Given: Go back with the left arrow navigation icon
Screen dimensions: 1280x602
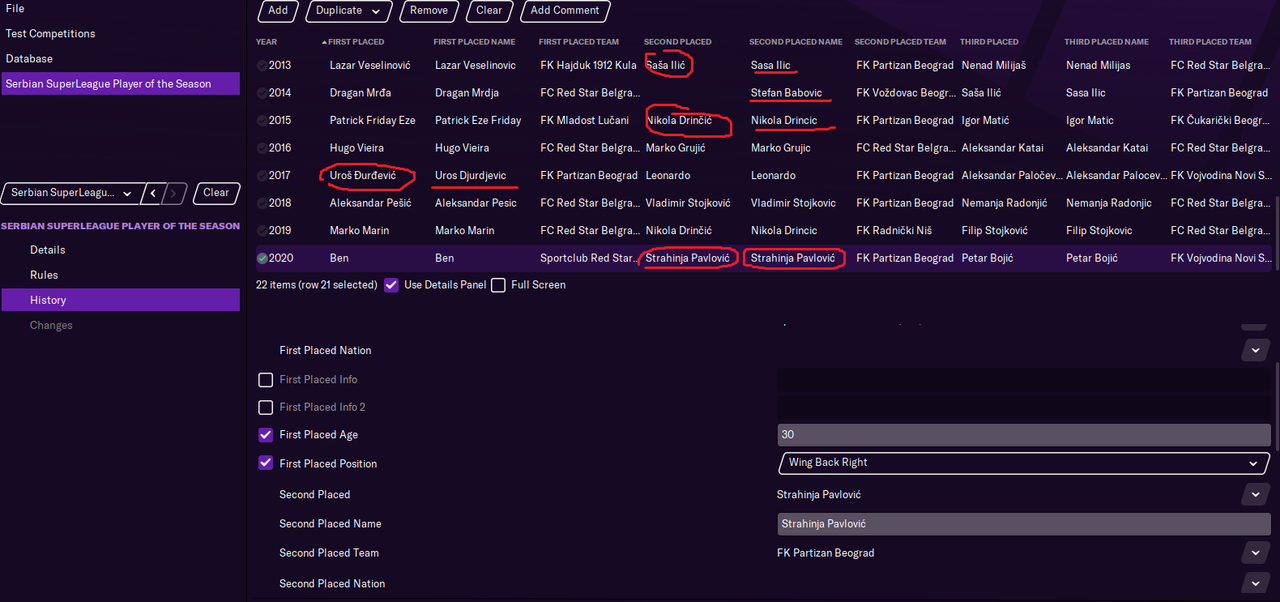Looking at the screenshot, I should point(153,193).
